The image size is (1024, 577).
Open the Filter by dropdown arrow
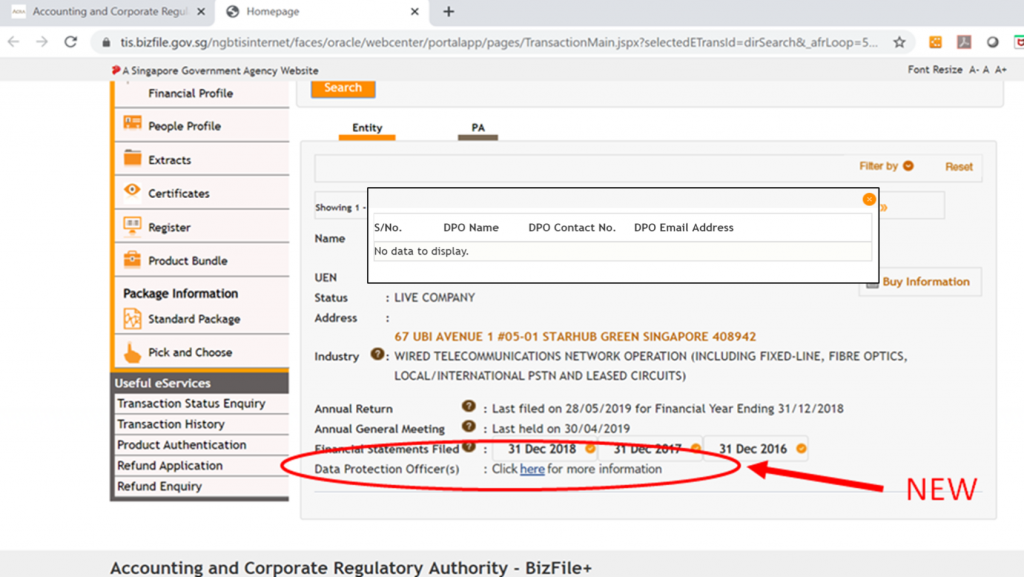click(x=908, y=166)
